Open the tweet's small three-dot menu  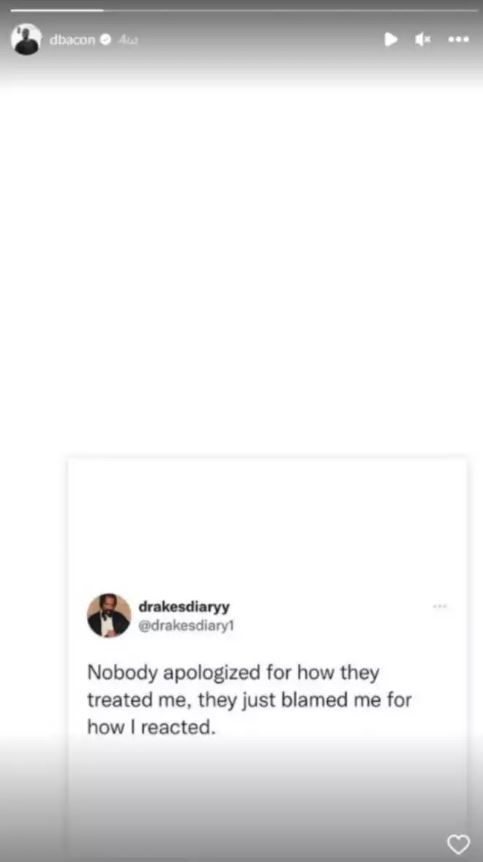(x=440, y=606)
